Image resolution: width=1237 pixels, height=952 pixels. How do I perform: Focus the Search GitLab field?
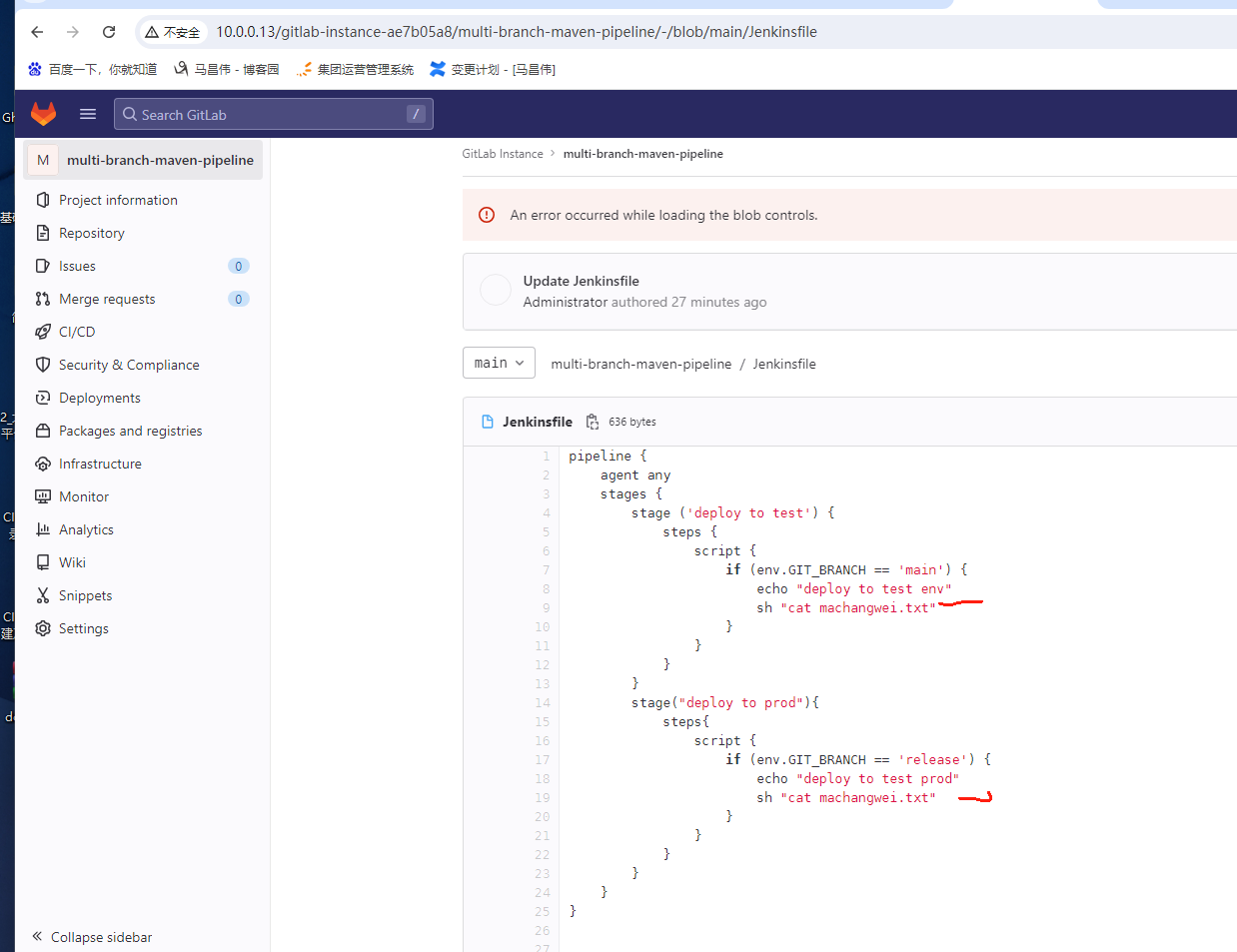pyautogui.click(x=274, y=114)
